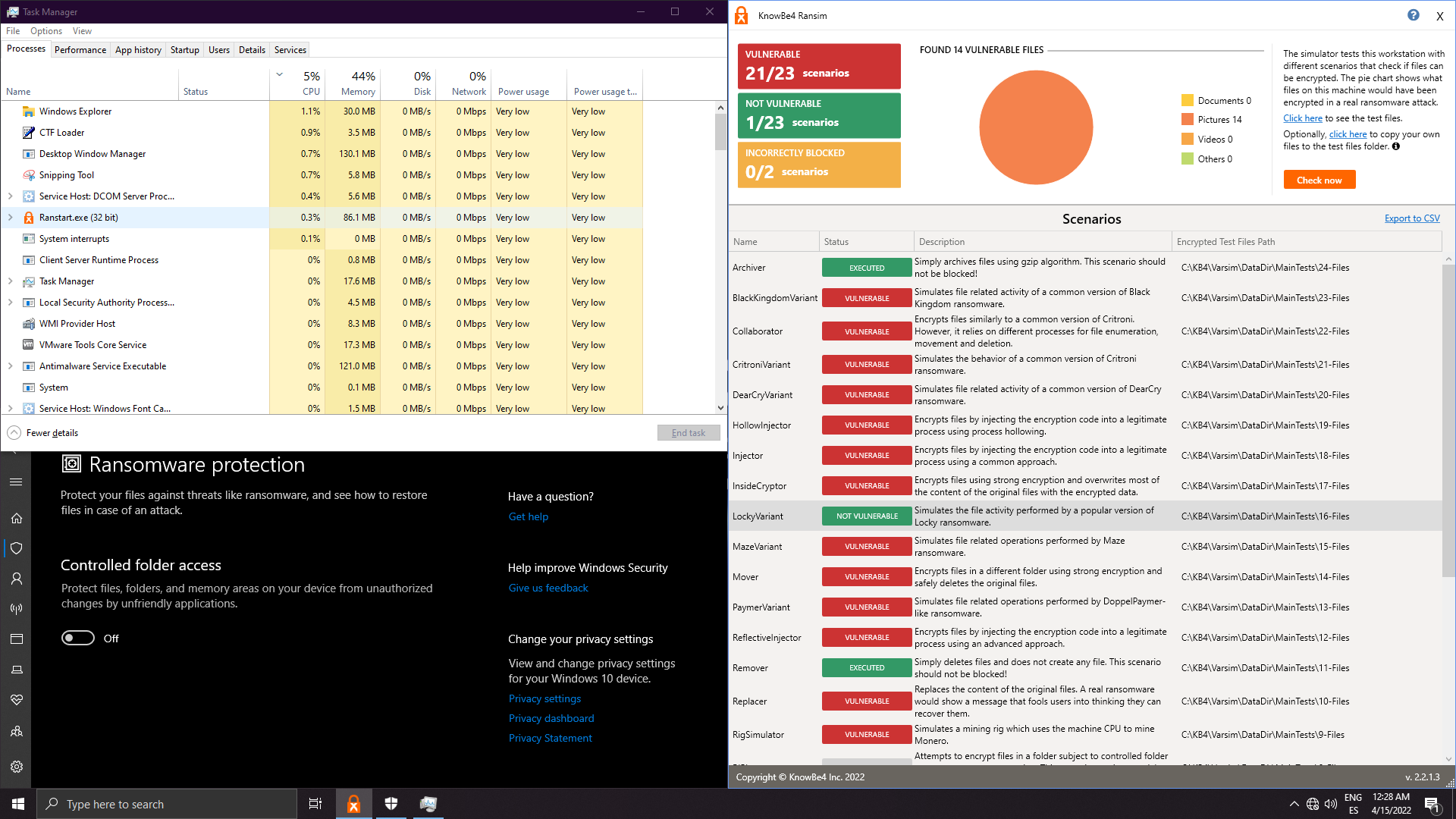Click the Ransim icon in the taskbar
Viewport: 1456px width, 819px height.
click(x=353, y=804)
